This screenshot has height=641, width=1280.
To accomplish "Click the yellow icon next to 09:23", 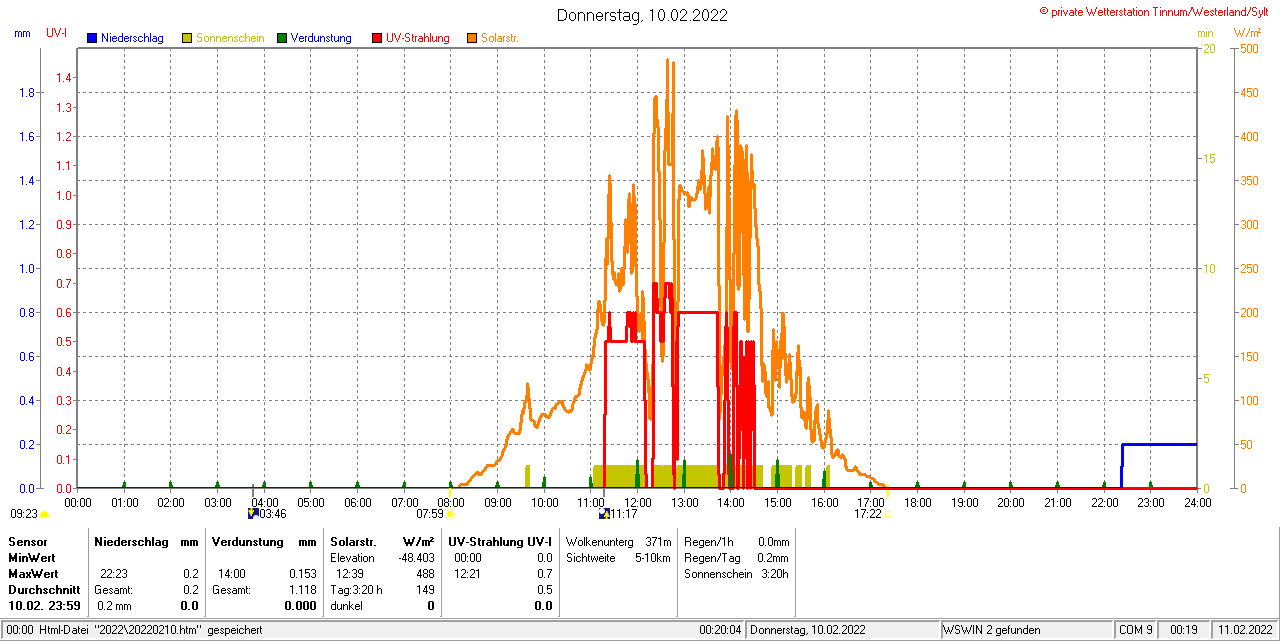I will [x=44, y=514].
